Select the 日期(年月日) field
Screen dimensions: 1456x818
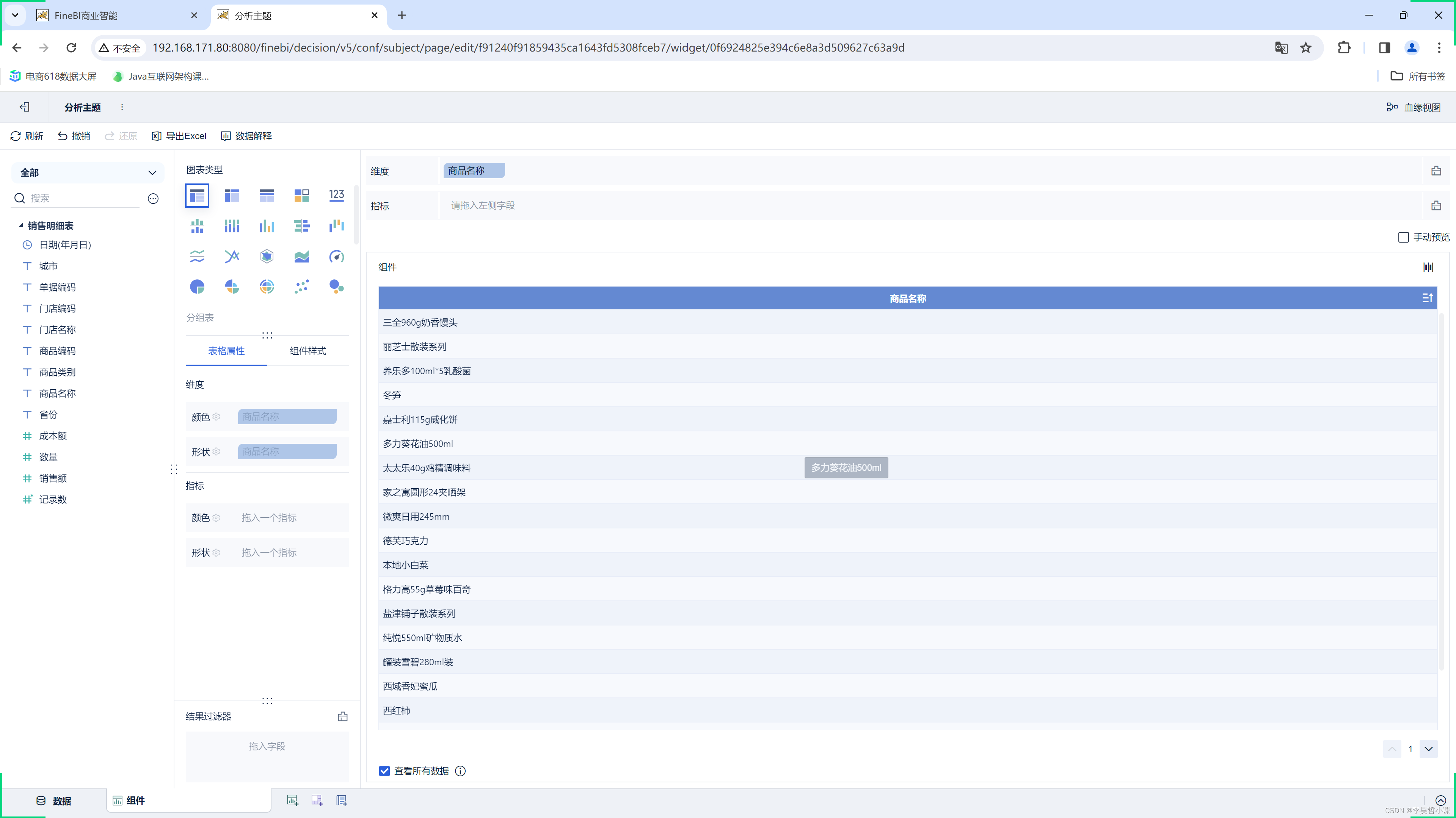pos(65,244)
